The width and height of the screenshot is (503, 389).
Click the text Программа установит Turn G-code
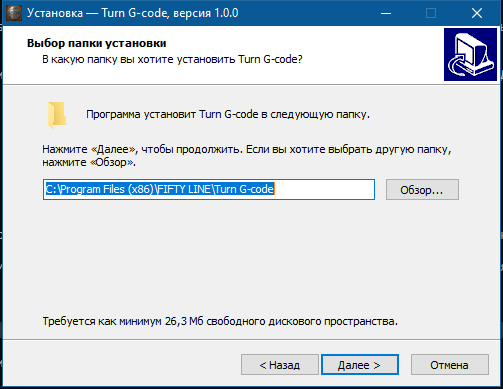click(228, 114)
